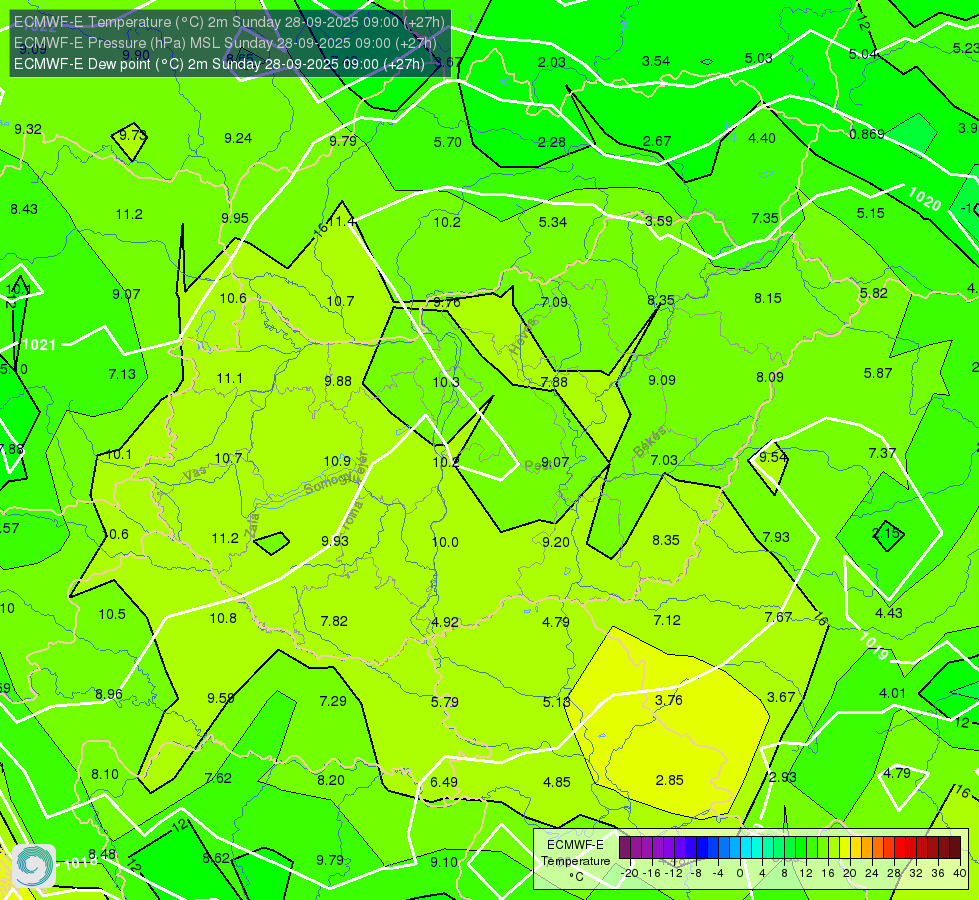
Task: Click the 8.20 dew point value
Action: tap(331, 781)
